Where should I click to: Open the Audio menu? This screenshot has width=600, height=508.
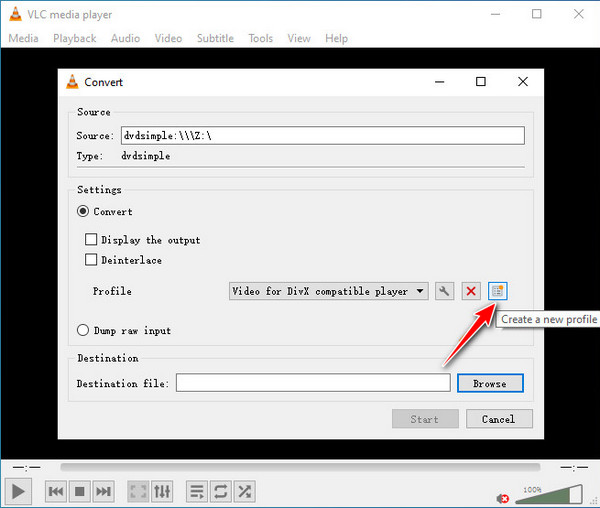click(x=126, y=38)
